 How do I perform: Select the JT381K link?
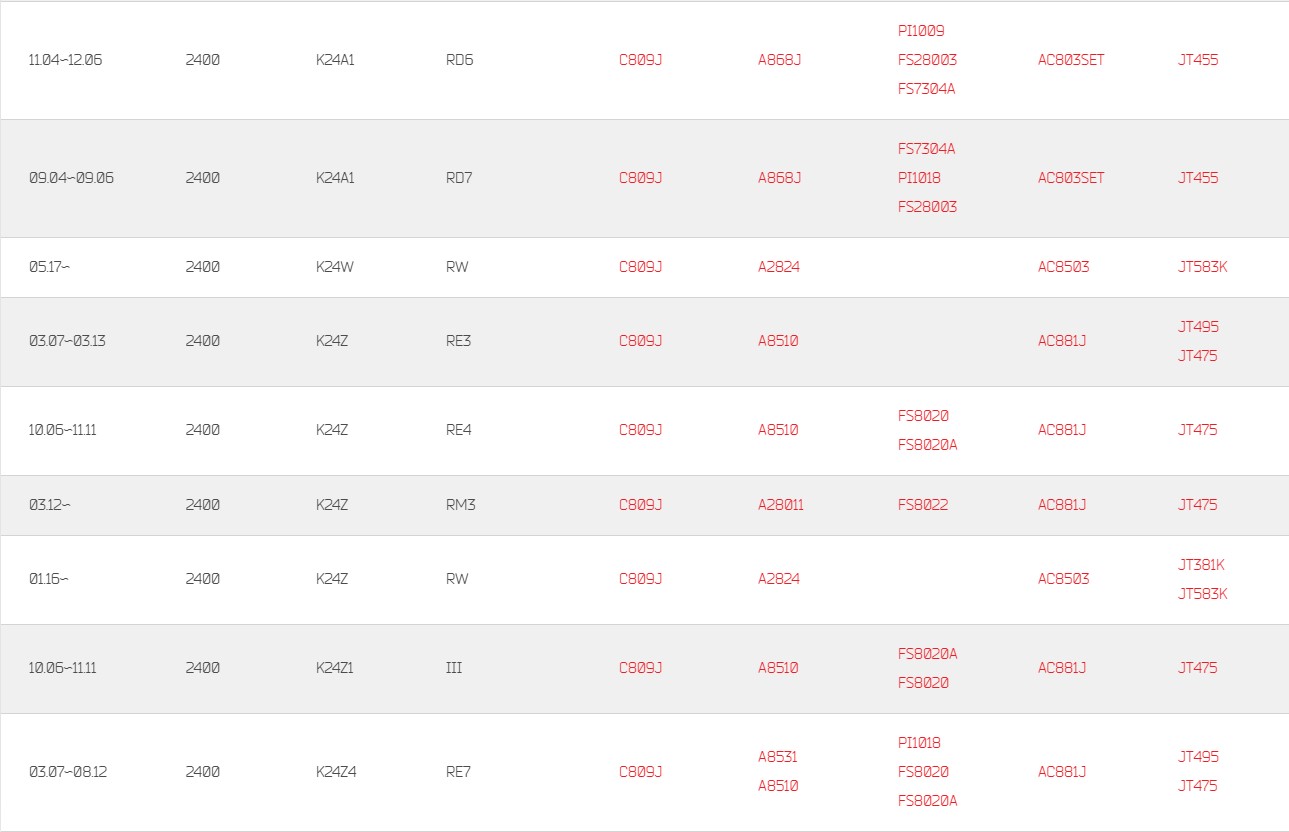(1201, 565)
